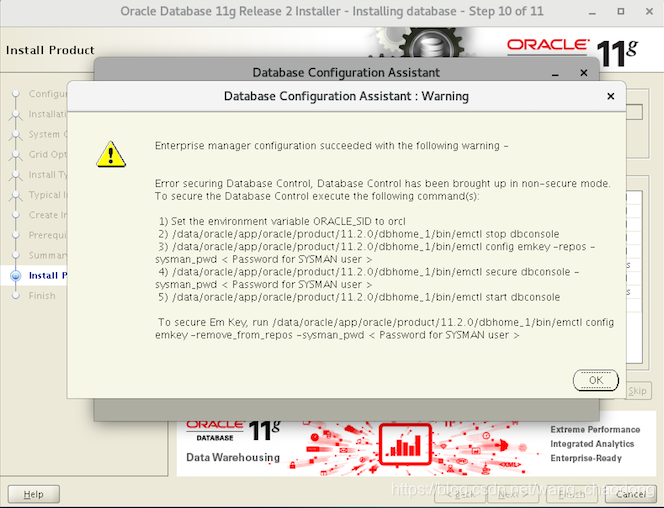The image size is (664, 508).
Task: Close the Oracle installer main window
Action: pos(649,11)
